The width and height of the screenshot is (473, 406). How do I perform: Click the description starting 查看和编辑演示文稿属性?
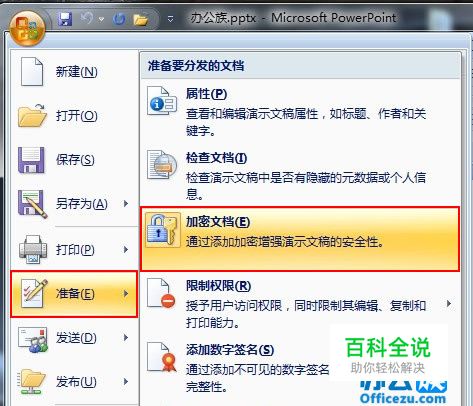pyautogui.click(x=306, y=122)
